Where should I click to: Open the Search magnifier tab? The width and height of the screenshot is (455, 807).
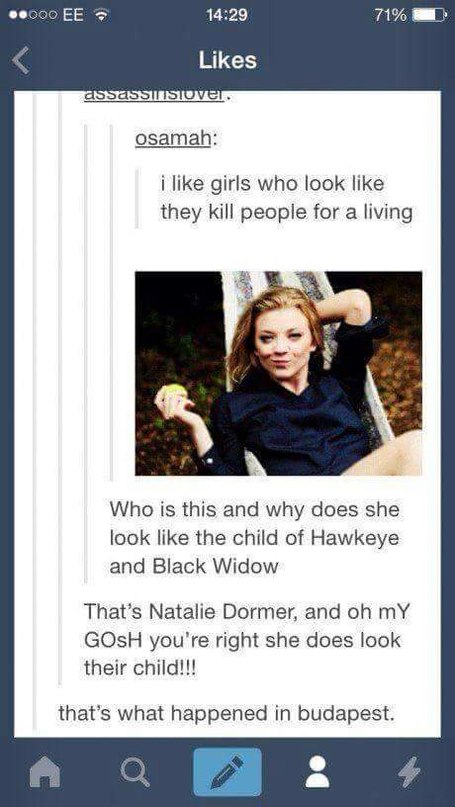pyautogui.click(x=134, y=772)
